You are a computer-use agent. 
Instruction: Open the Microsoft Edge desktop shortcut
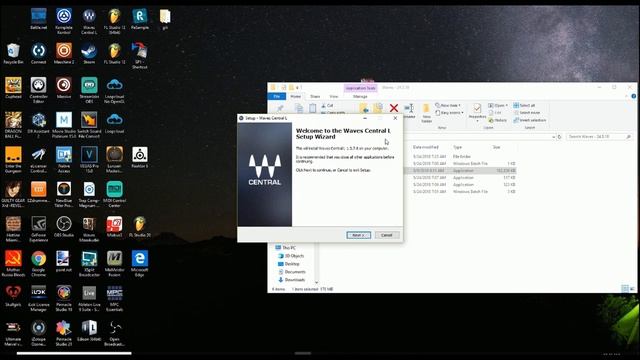coord(140,264)
